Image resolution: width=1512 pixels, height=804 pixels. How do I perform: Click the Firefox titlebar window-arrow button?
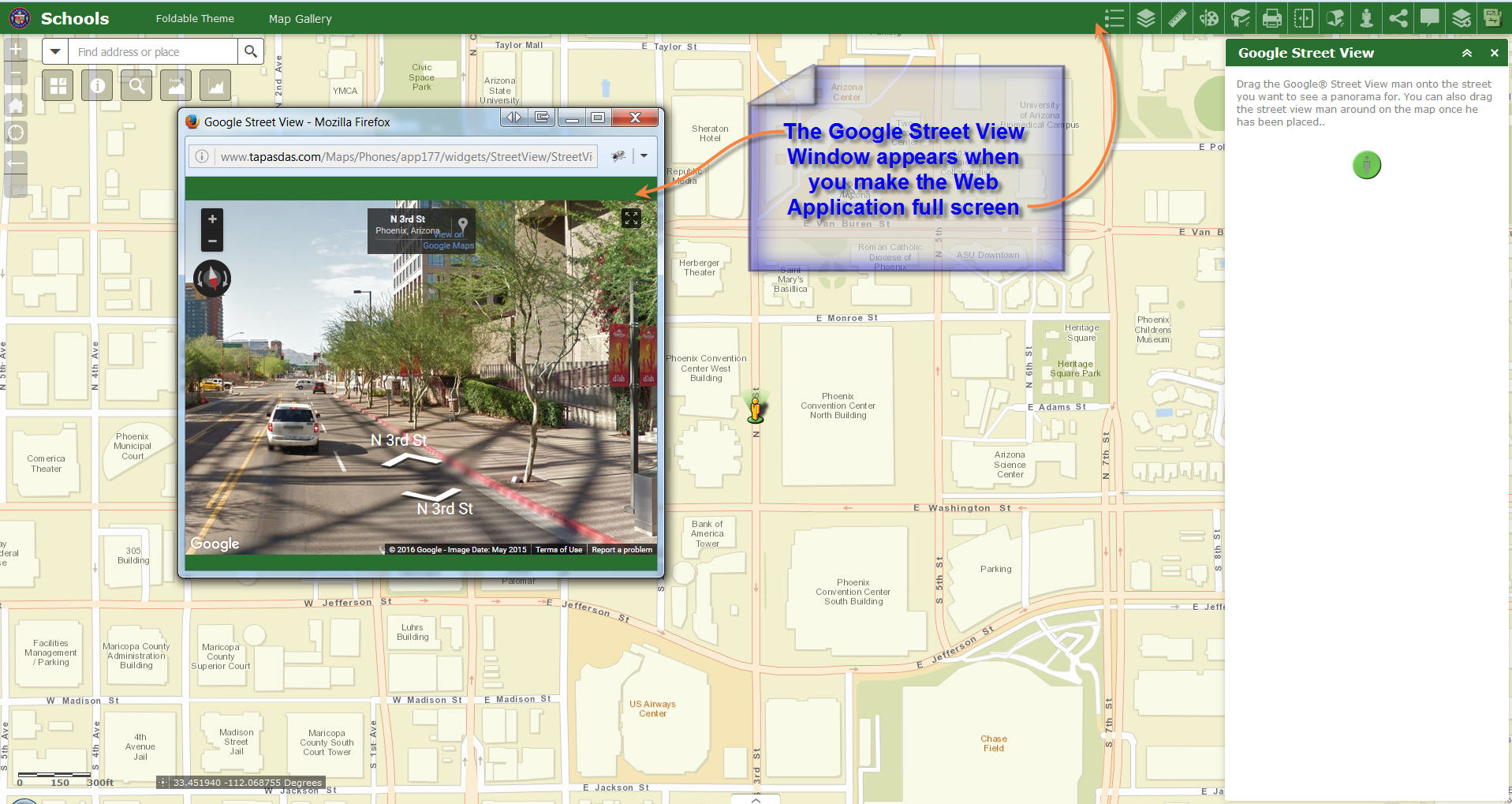[x=542, y=118]
